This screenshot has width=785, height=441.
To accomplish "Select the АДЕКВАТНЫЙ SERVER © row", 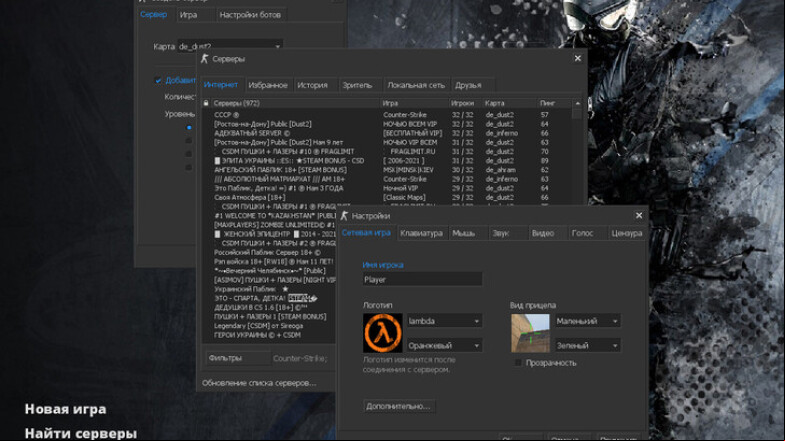I will (x=388, y=133).
